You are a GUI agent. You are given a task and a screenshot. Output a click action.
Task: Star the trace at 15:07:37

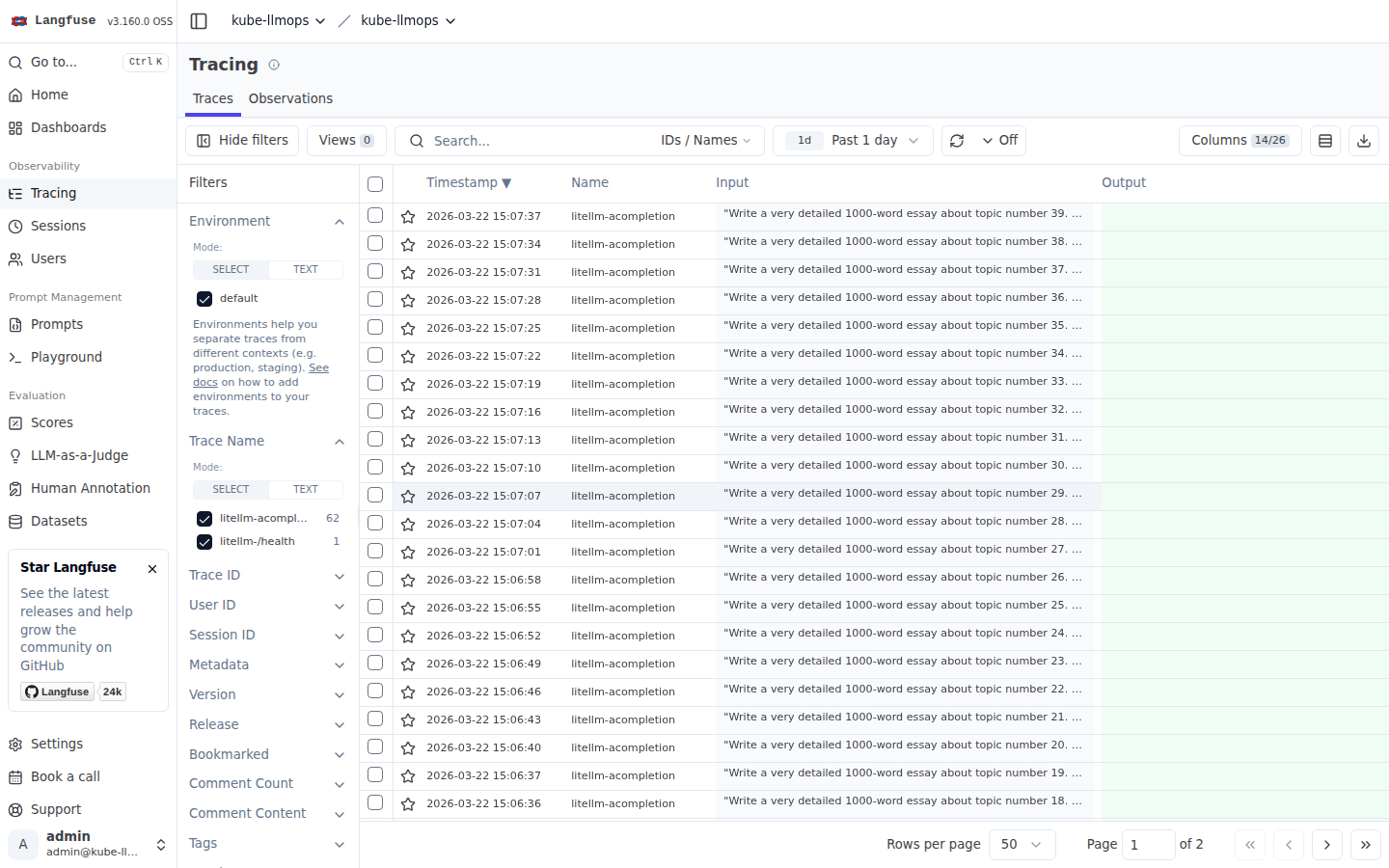click(408, 217)
